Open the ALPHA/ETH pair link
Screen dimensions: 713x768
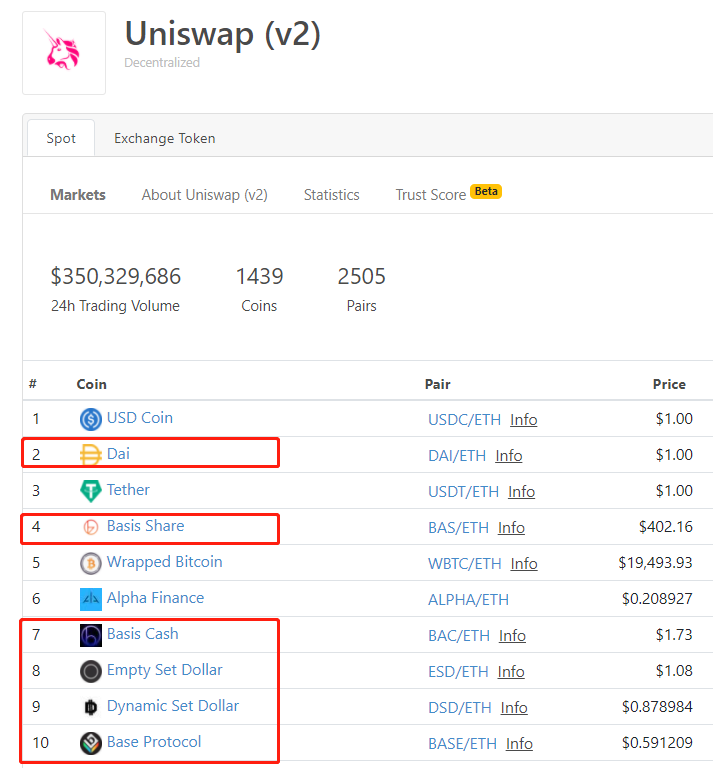(x=468, y=600)
